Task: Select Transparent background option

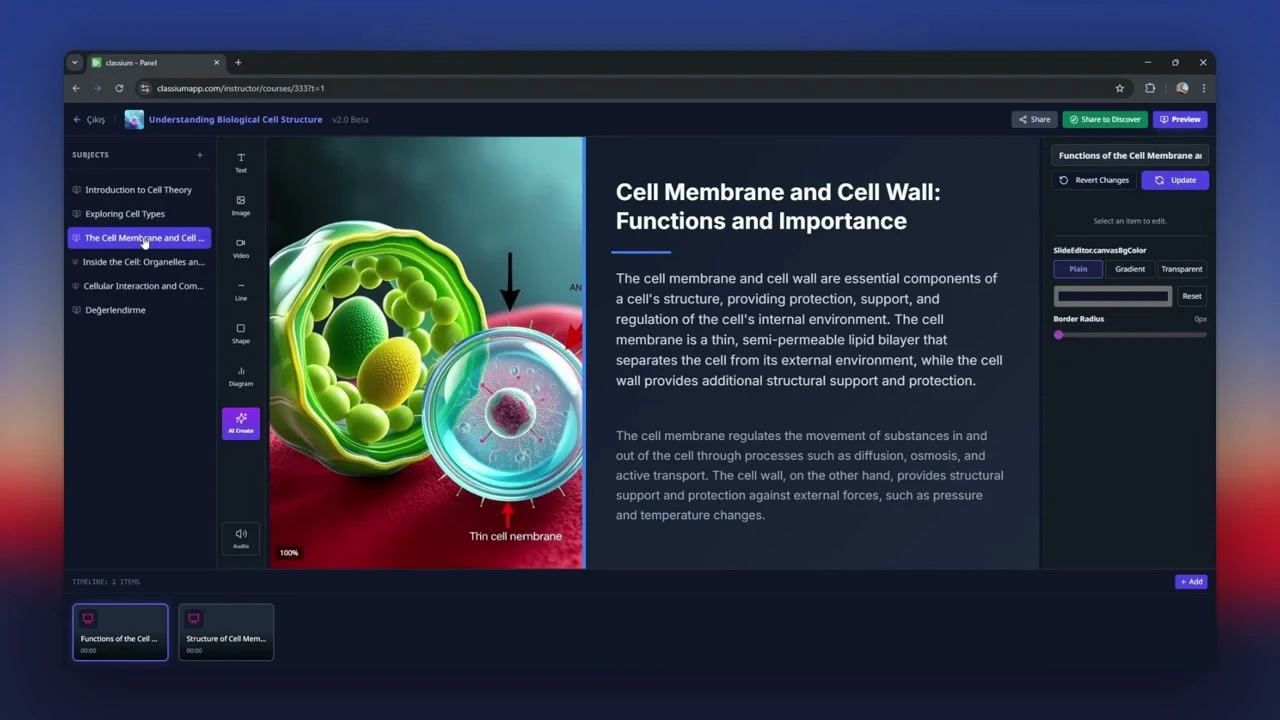Action: 1182,269
